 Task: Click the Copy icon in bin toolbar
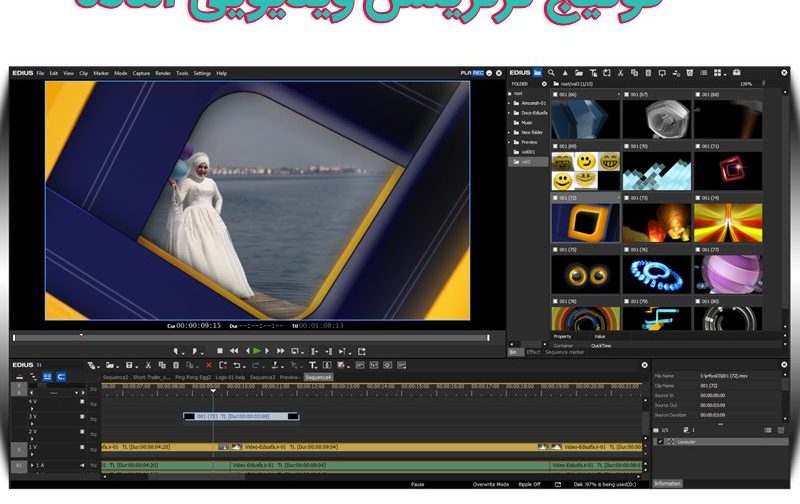pos(634,73)
